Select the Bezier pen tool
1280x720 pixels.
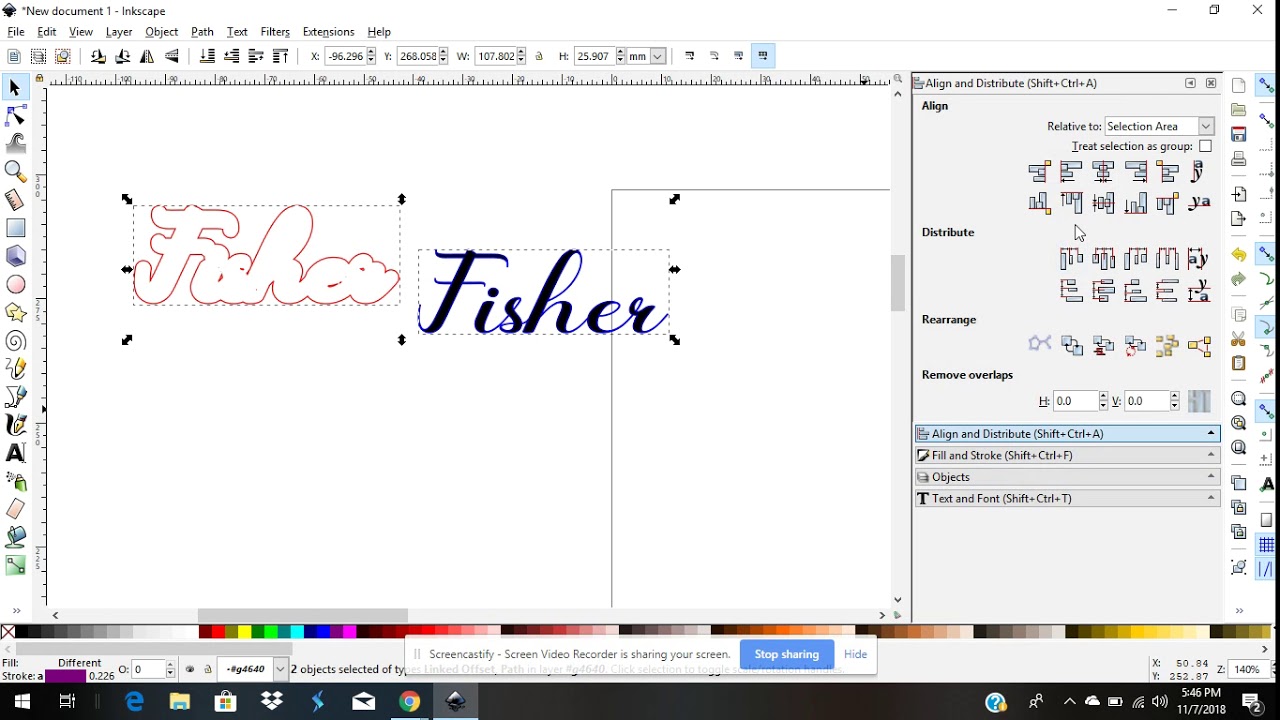pos(15,397)
